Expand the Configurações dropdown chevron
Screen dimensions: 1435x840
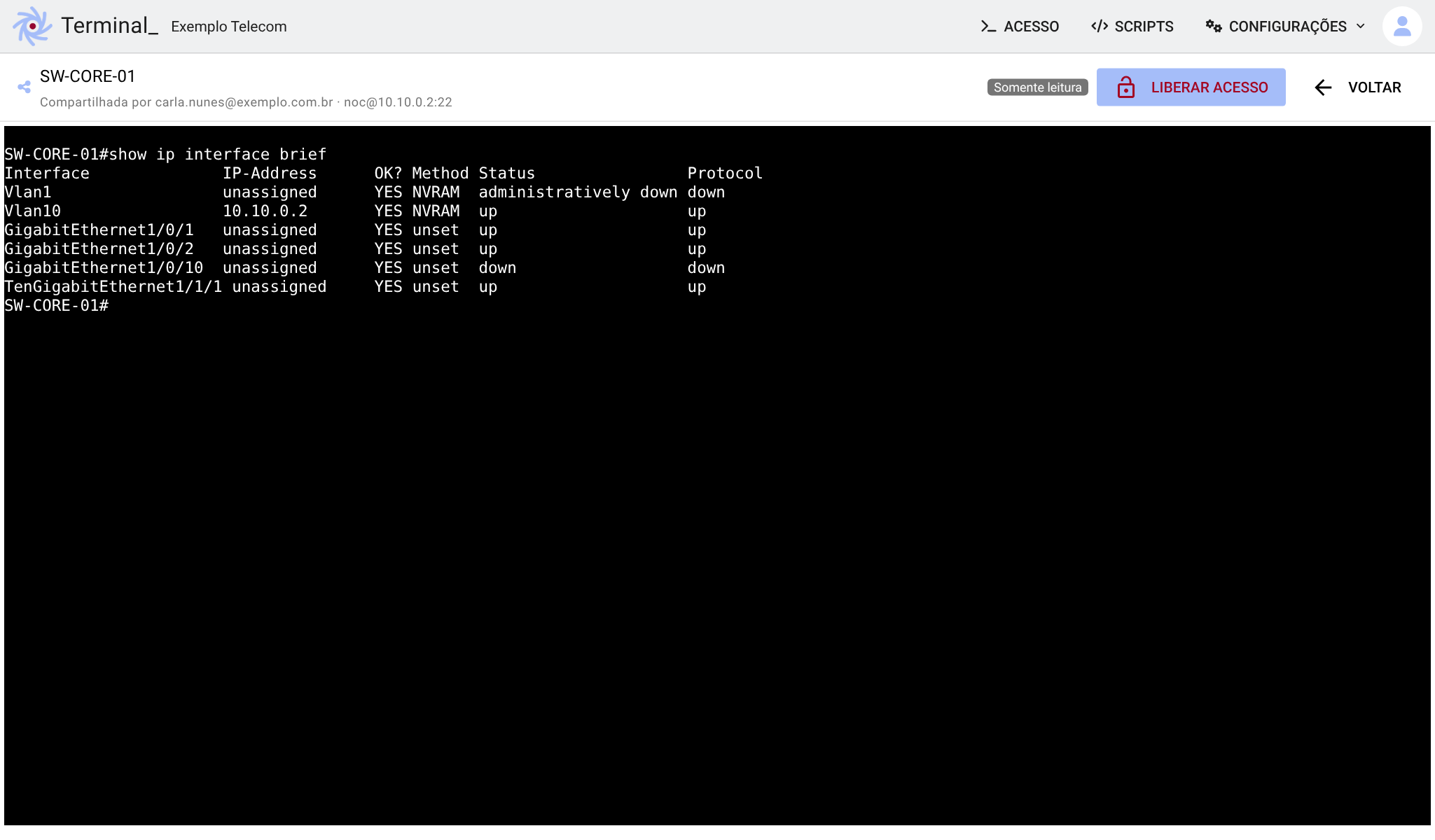(x=1361, y=27)
